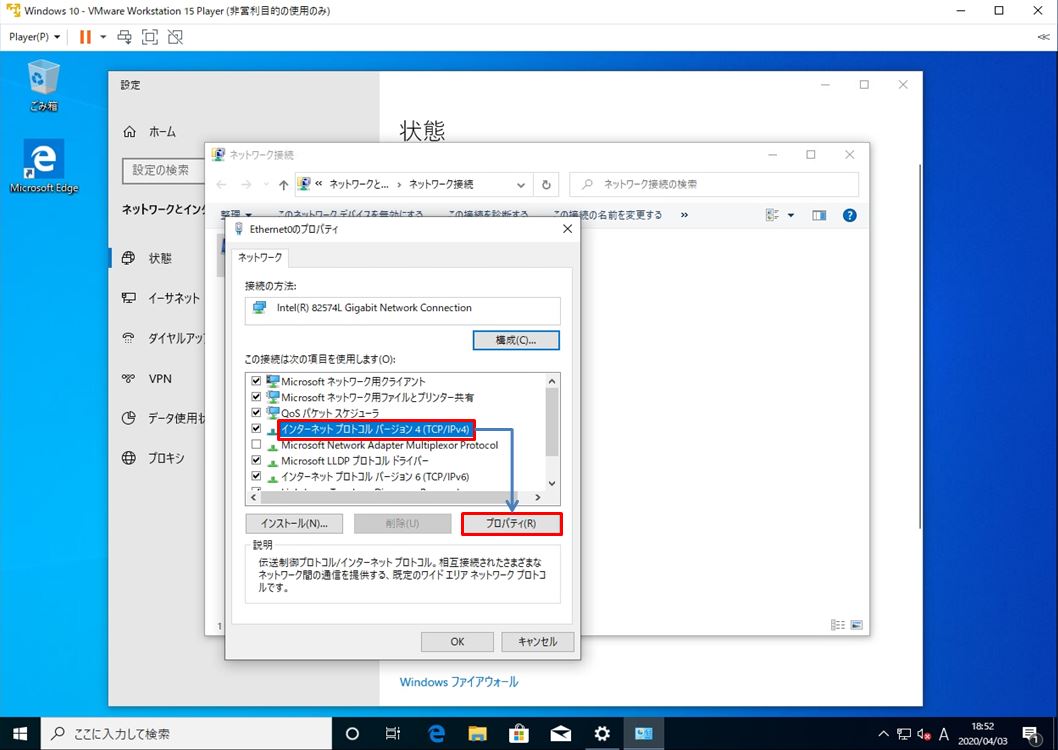The width and height of the screenshot is (1058, 750).
Task: Uncheck Microsoft ネットワーク用クライアント
Action: point(256,381)
